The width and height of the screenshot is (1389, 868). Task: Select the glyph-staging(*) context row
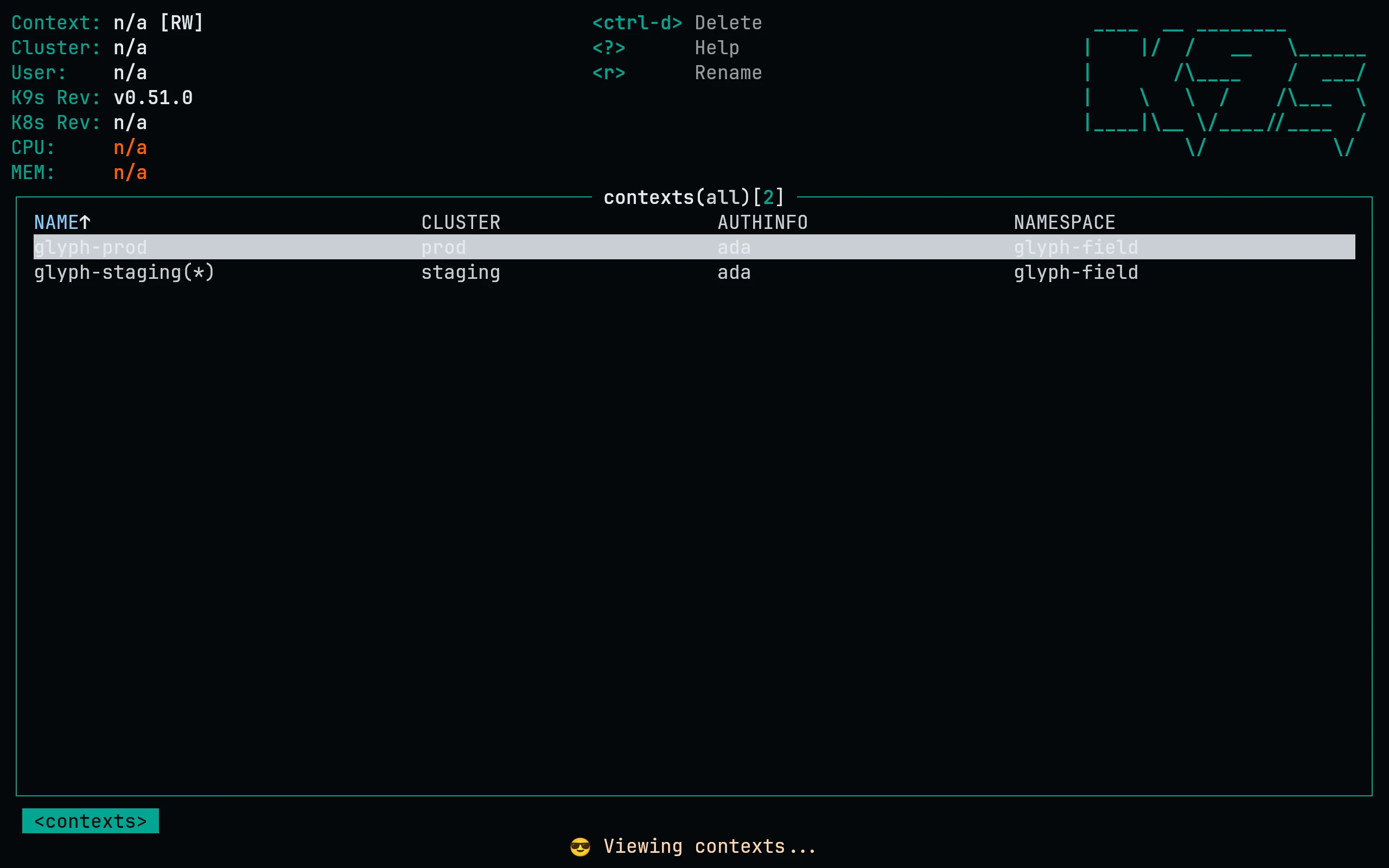tap(694, 272)
